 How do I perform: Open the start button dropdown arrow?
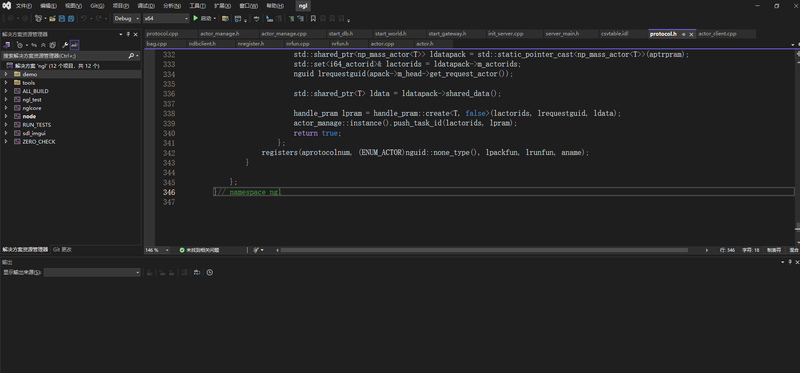[x=215, y=18]
